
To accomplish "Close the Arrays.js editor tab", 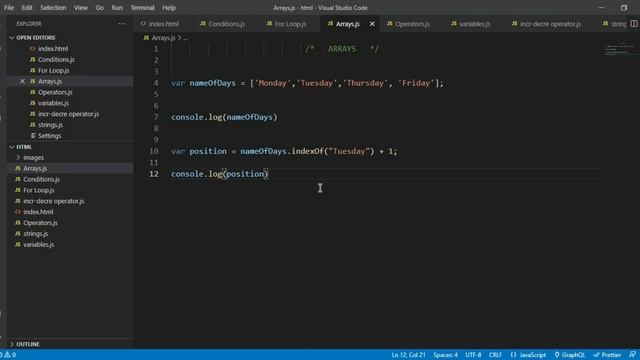I will tap(372, 24).
